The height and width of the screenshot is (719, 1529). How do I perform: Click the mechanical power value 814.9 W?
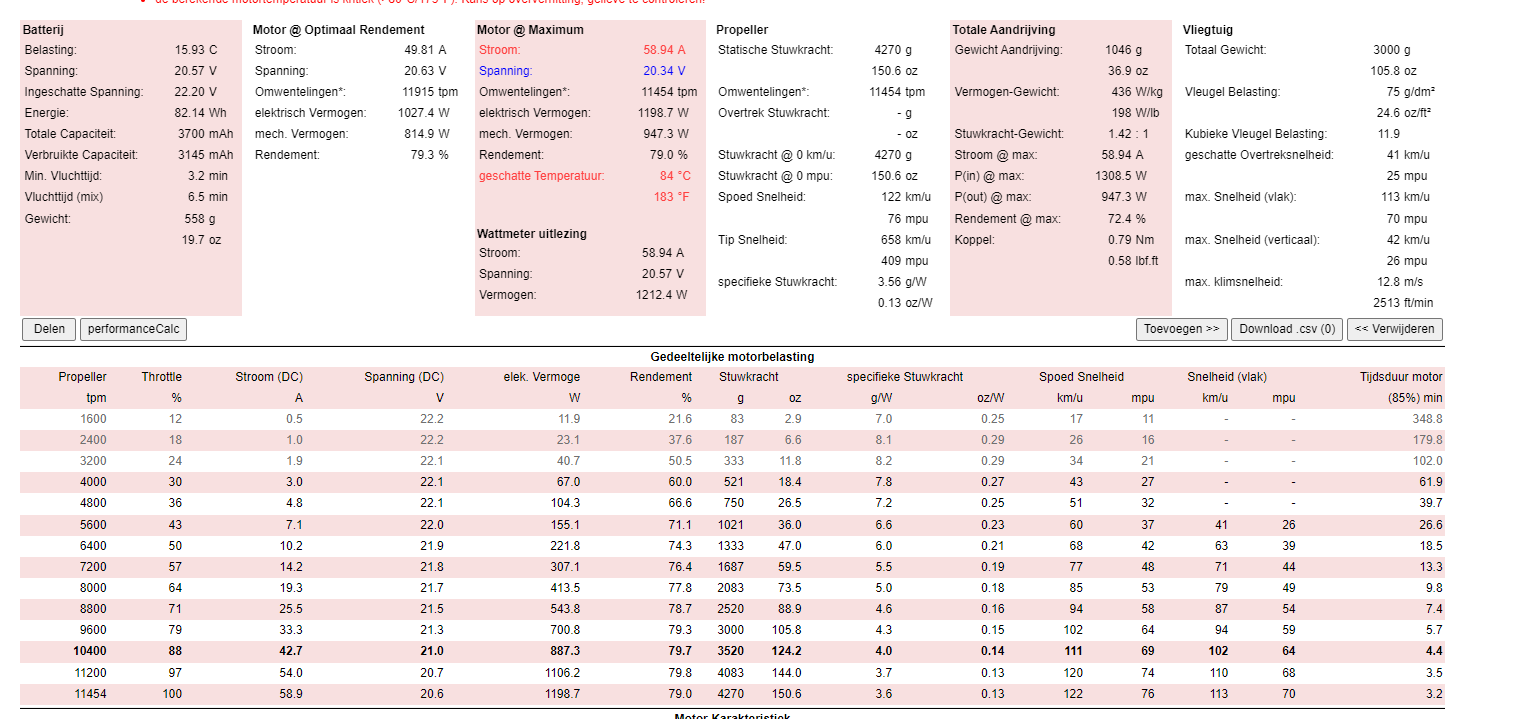[426, 134]
